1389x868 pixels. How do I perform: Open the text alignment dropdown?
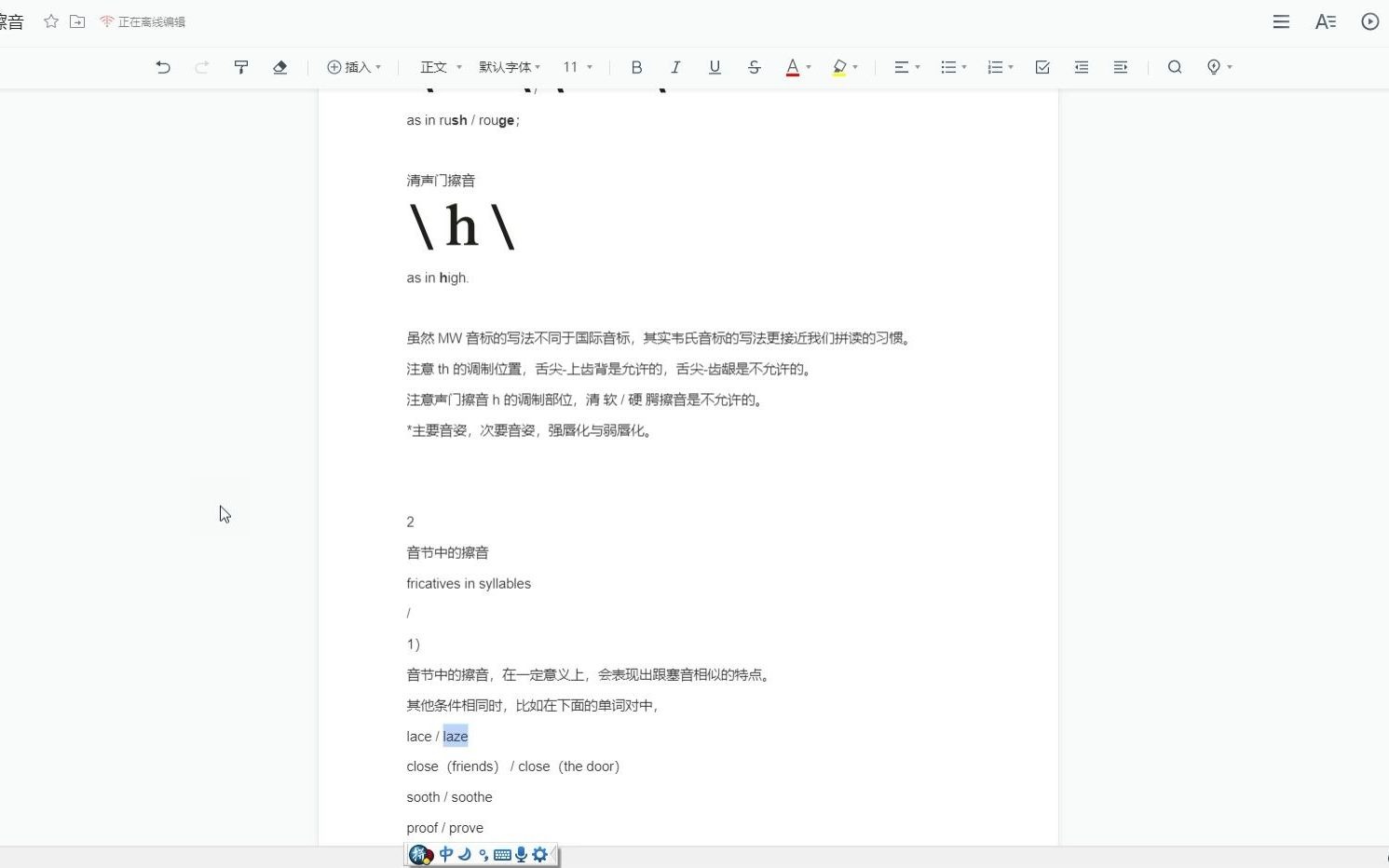click(906, 67)
